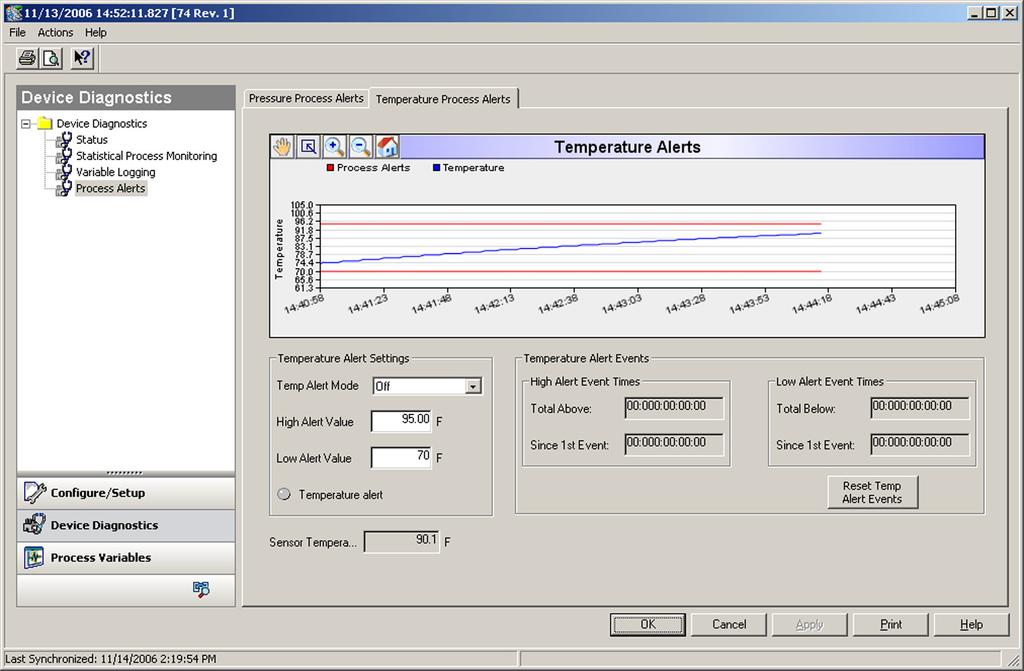This screenshot has height=671, width=1024.
Task: Open the Print Preview toolbar icon
Action: (52, 58)
